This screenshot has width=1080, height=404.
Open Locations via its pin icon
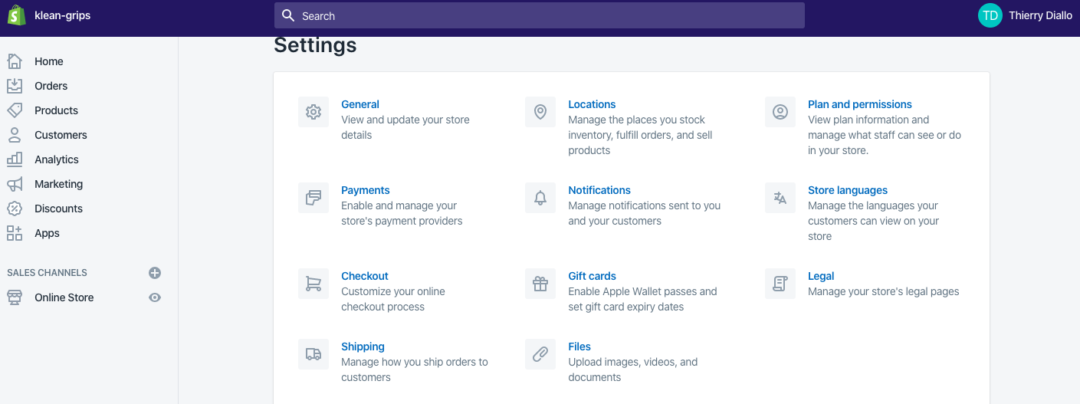[540, 111]
